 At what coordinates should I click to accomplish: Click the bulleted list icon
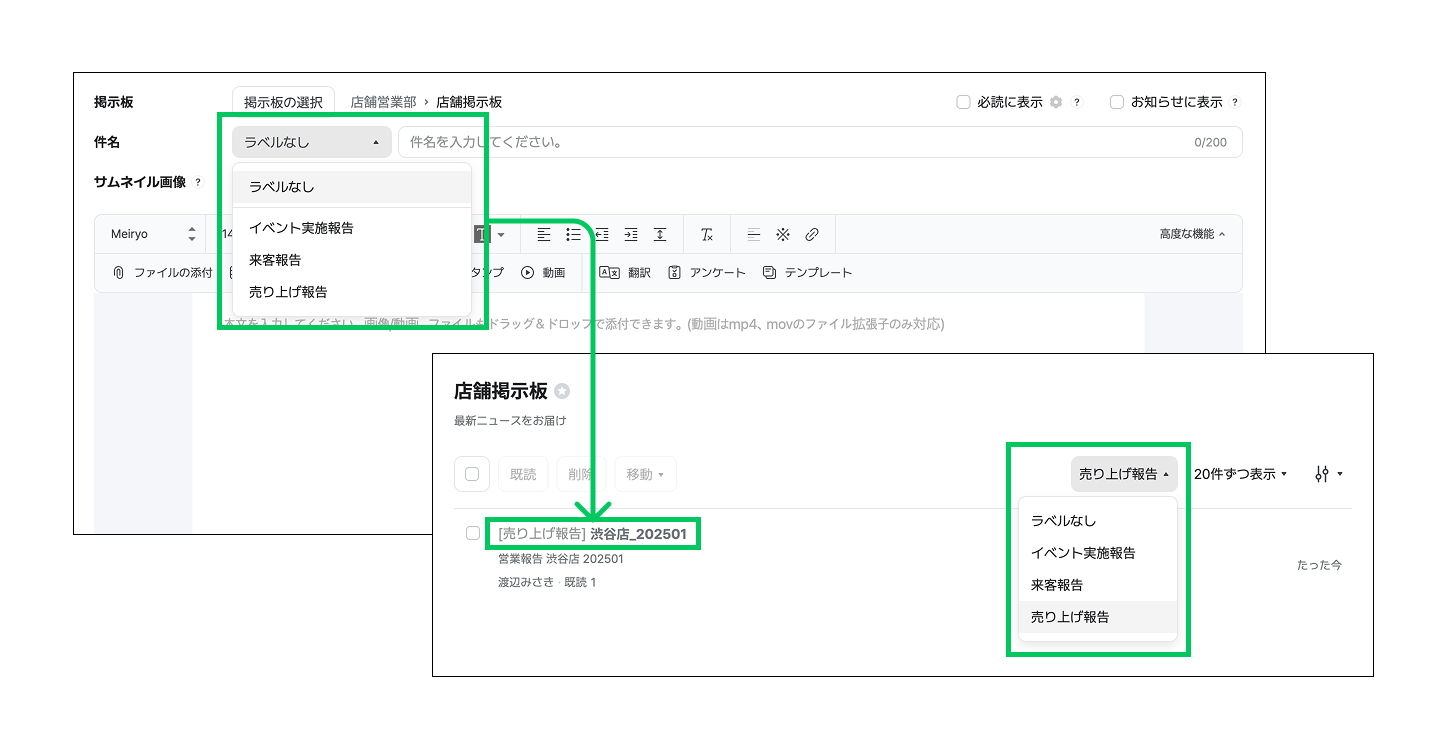click(573, 234)
